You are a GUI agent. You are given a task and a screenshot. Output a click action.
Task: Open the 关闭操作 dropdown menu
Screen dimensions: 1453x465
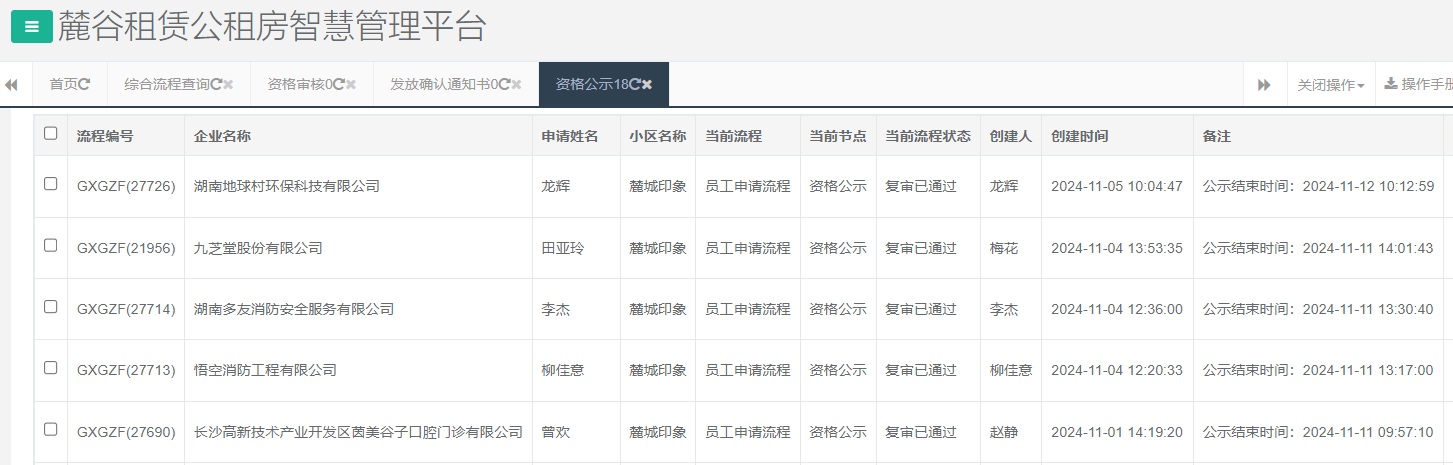point(1330,85)
